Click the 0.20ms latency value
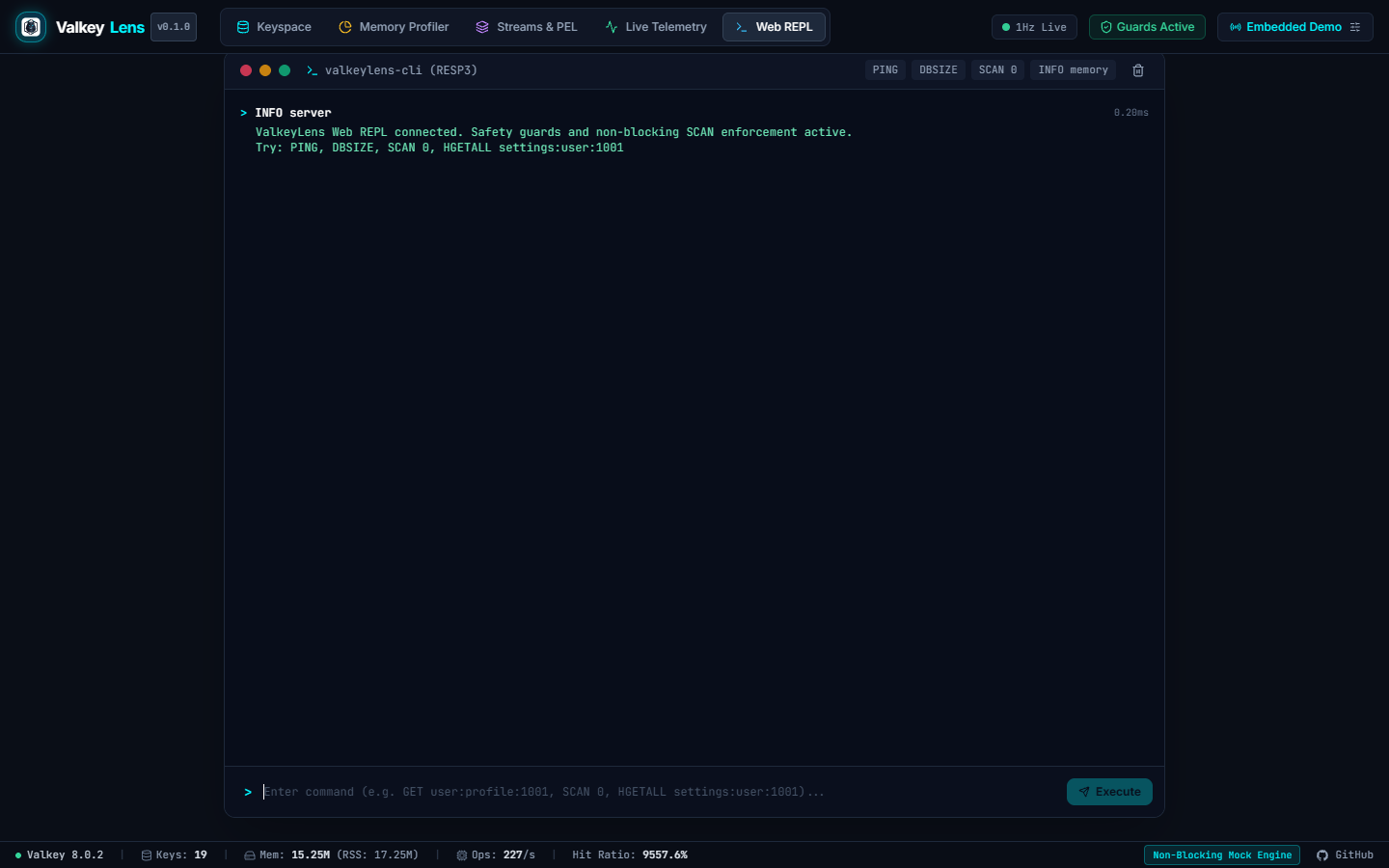Image resolution: width=1389 pixels, height=868 pixels. [x=1130, y=113]
